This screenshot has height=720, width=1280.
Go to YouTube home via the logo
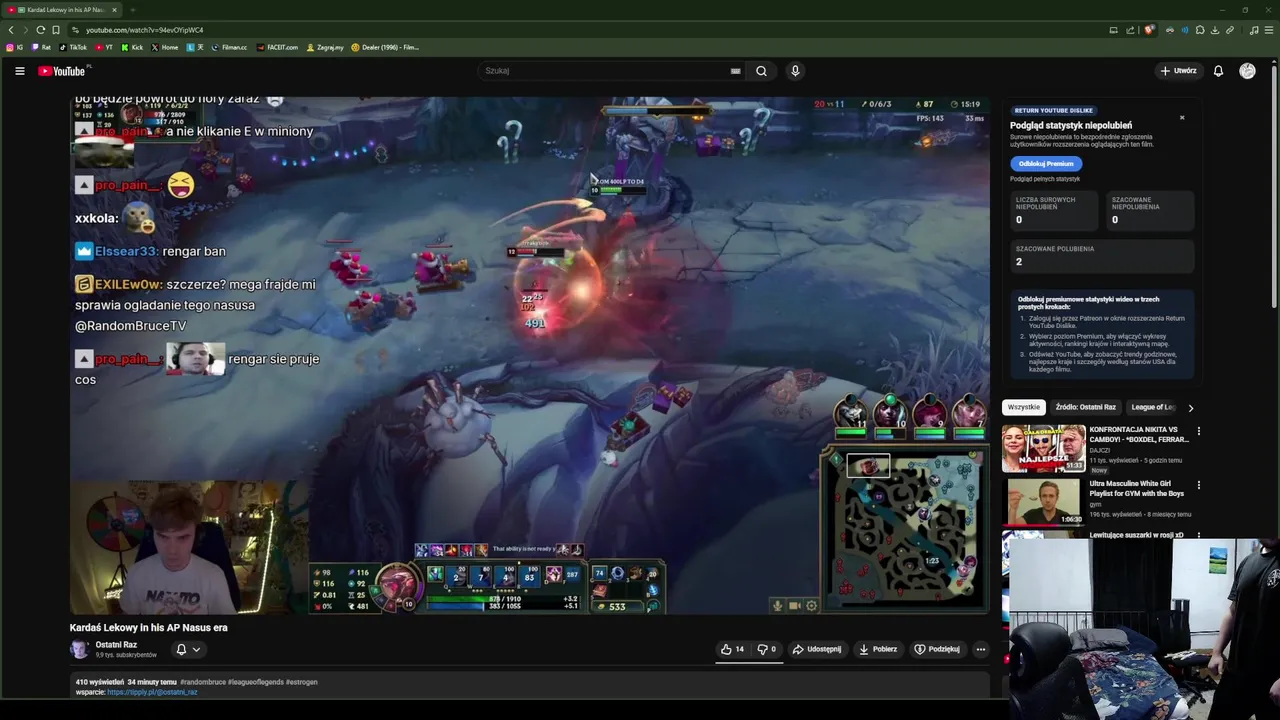point(62,71)
